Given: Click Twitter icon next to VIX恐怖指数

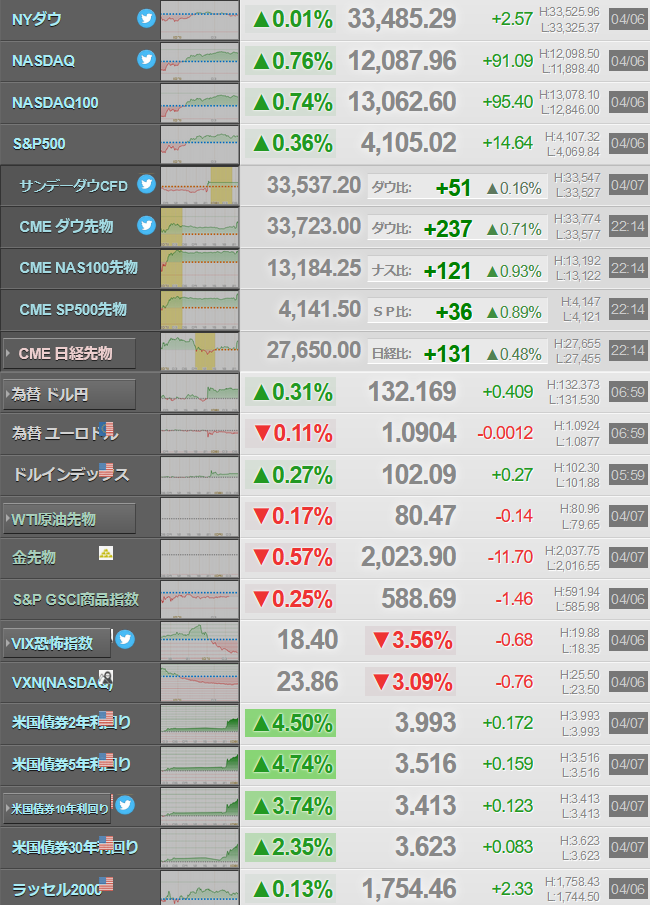Looking at the screenshot, I should 125,639.
